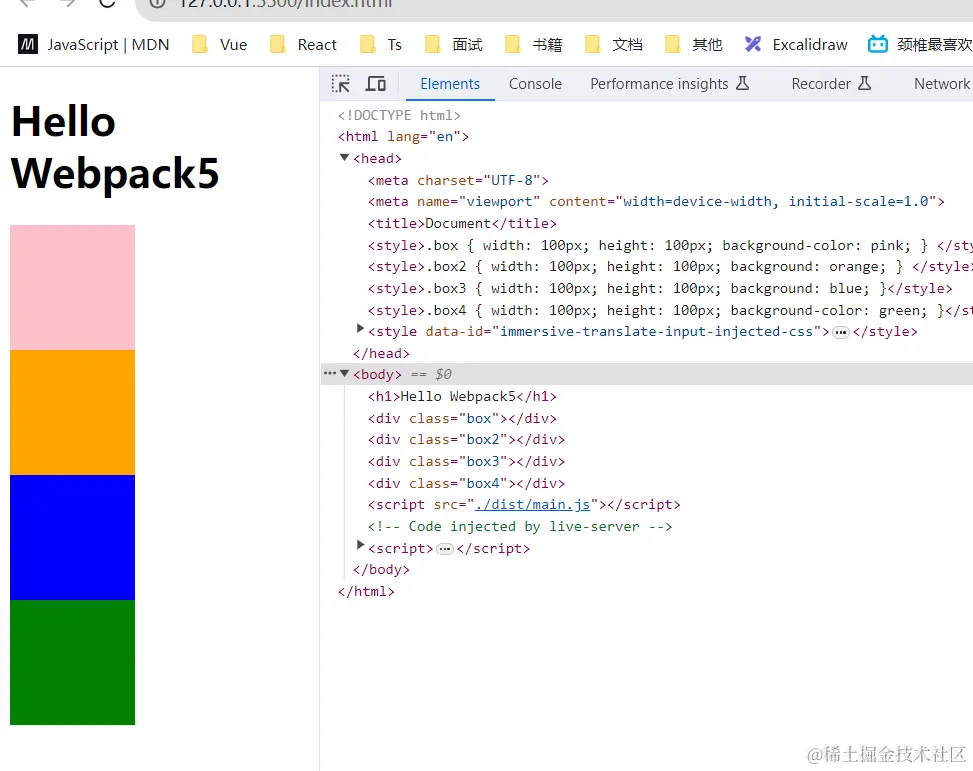Open the 书籍 bookmark folder

click(534, 45)
